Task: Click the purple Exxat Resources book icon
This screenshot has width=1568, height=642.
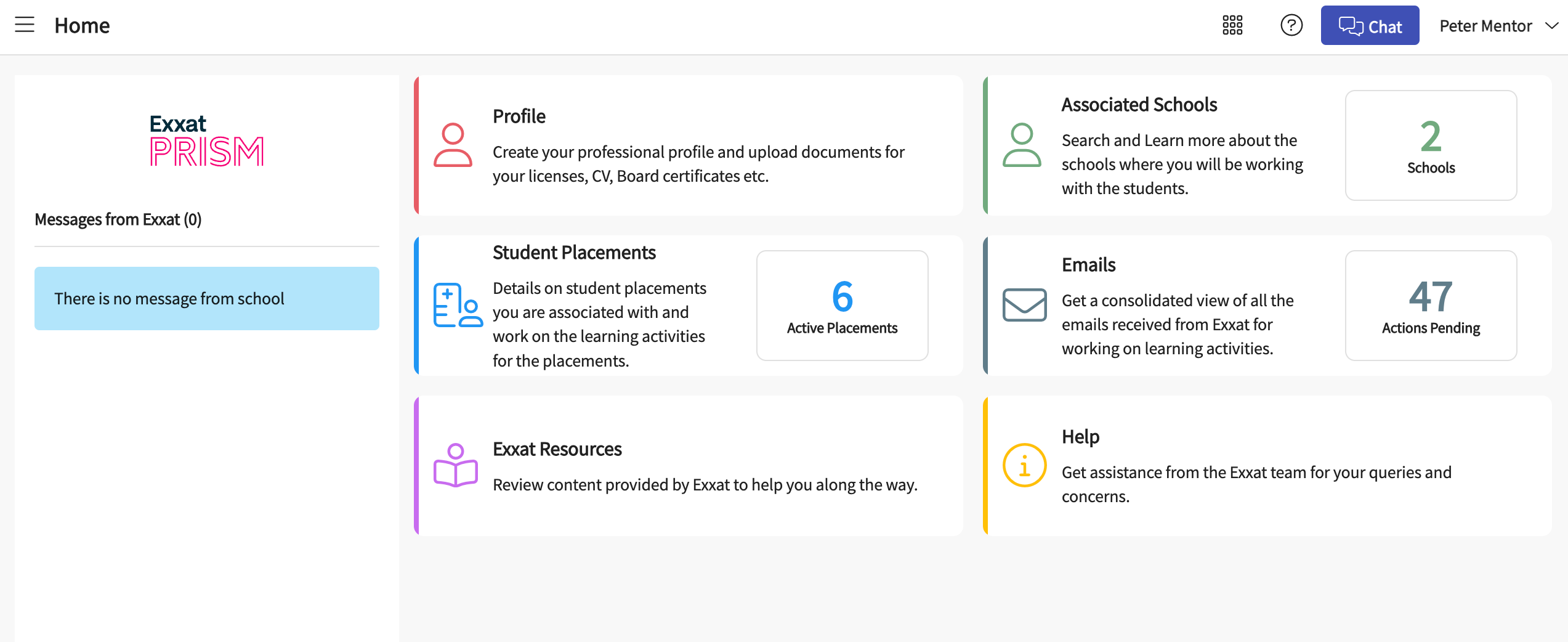Action: 456,466
